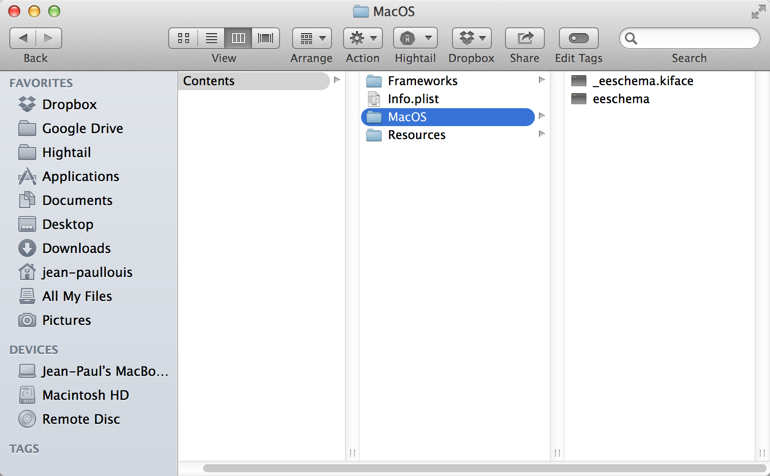Switch to column view
The width and height of the screenshot is (770, 476).
click(x=238, y=38)
